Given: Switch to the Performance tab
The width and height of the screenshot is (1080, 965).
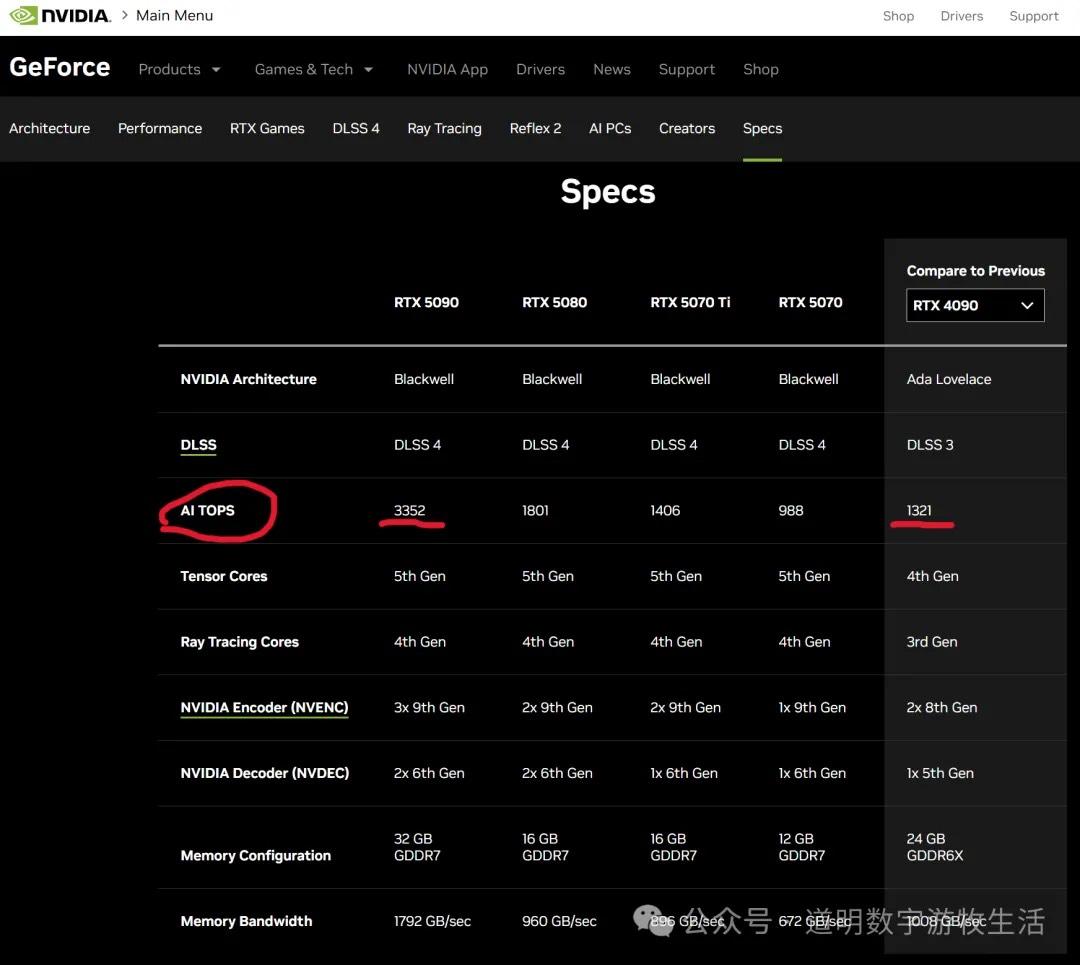Looking at the screenshot, I should pyautogui.click(x=159, y=128).
